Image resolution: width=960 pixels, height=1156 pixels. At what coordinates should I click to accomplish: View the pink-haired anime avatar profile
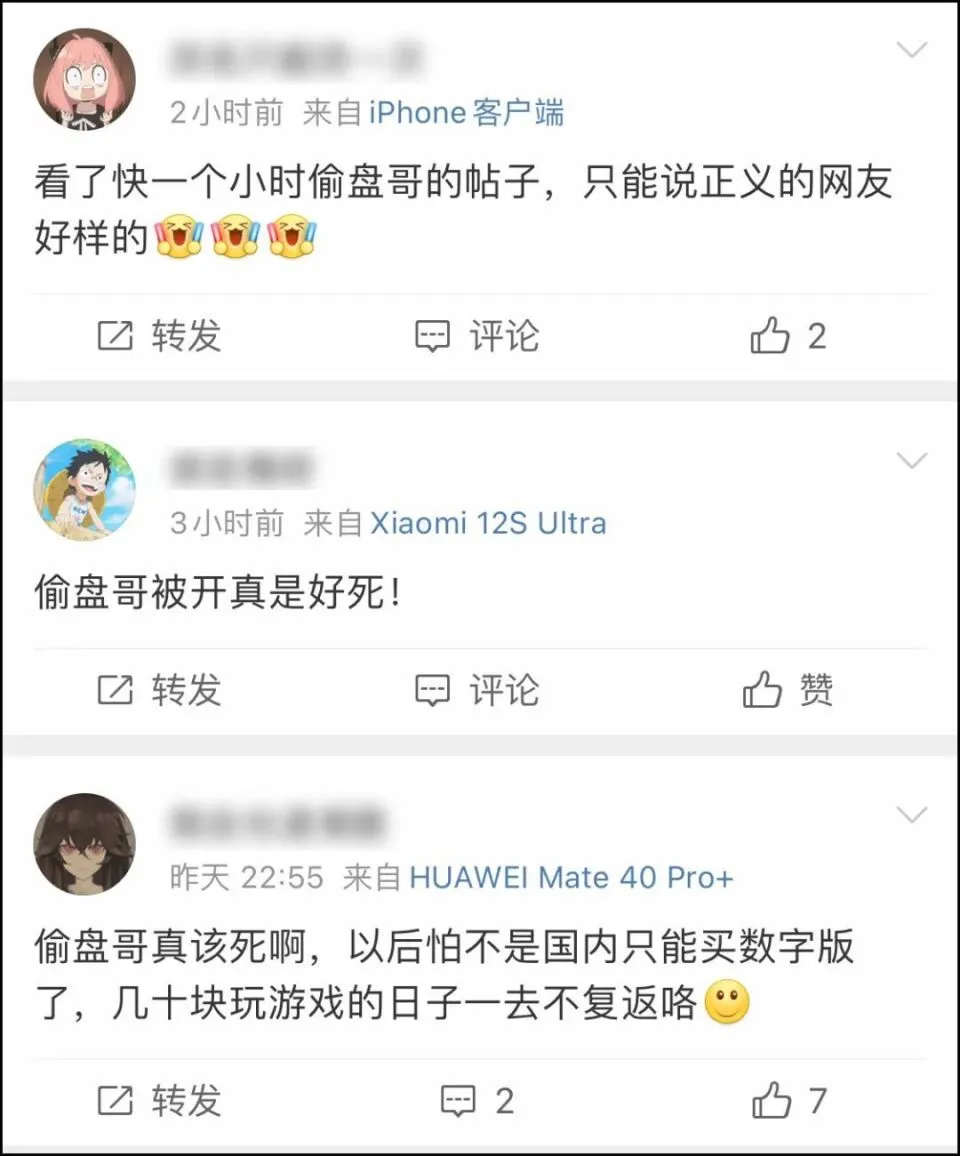point(85,80)
